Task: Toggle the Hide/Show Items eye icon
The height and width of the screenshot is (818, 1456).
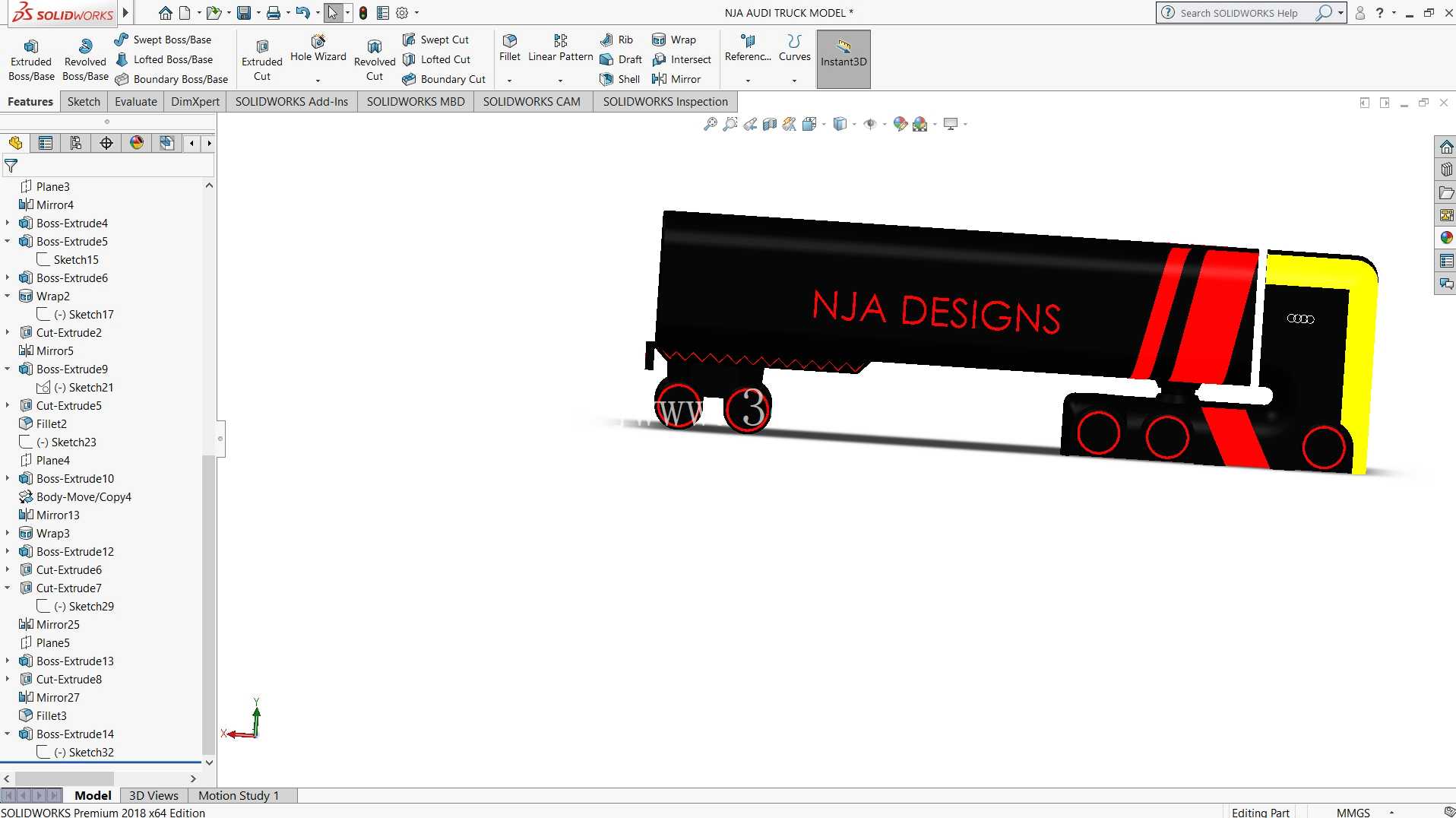Action: [x=870, y=124]
